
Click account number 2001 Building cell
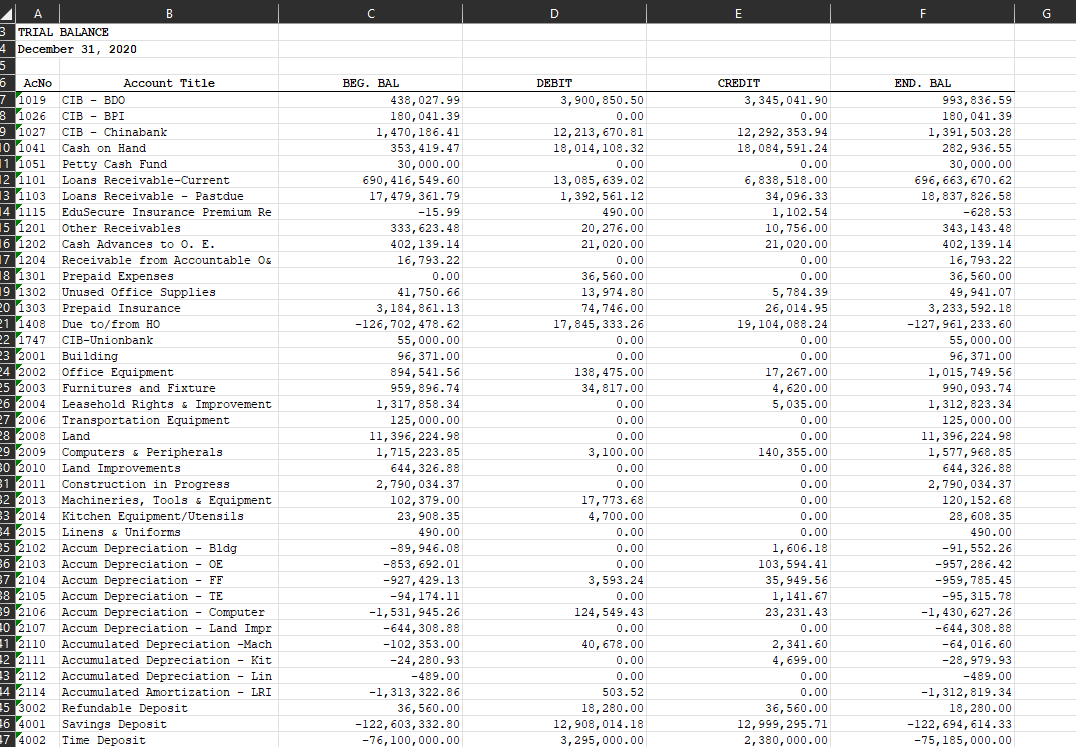tap(38, 356)
